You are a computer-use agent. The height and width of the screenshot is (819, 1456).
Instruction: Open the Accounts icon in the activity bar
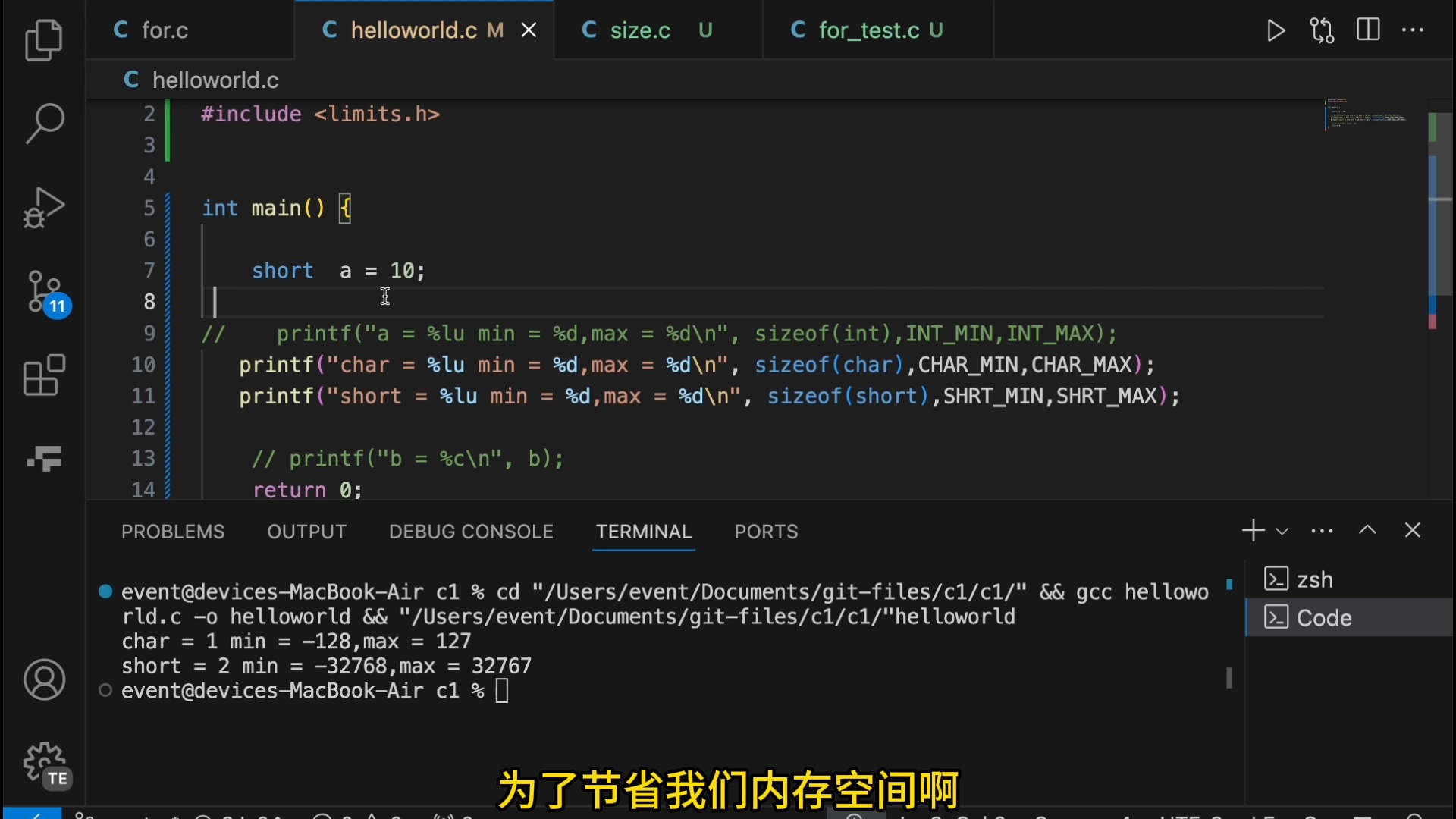pos(44,679)
